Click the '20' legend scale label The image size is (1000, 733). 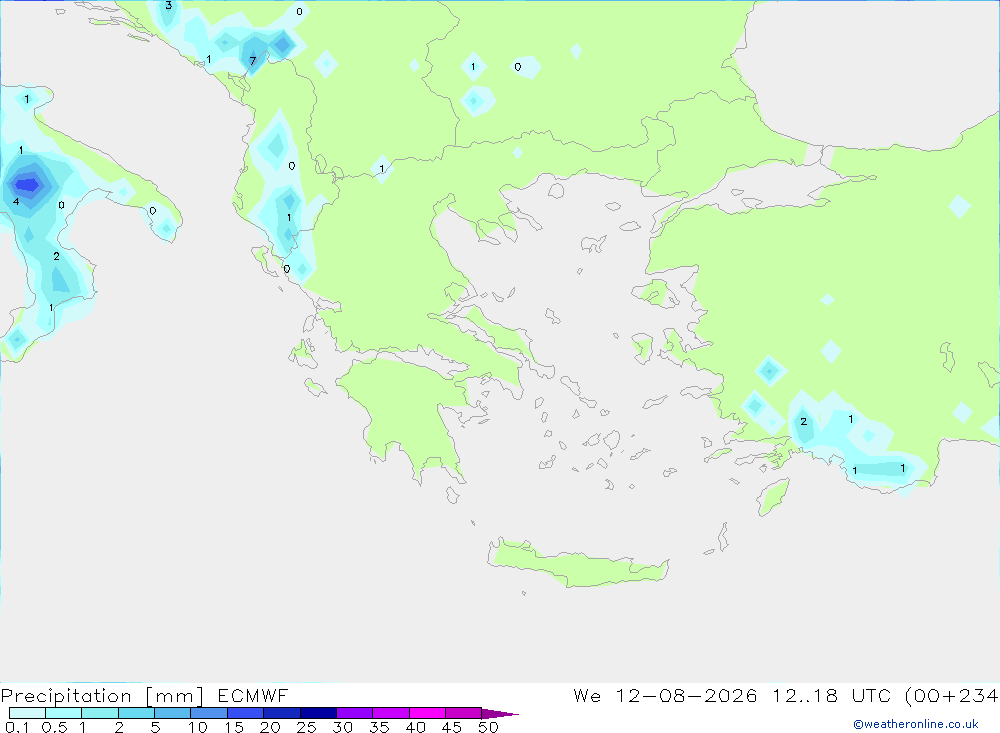pos(270,727)
